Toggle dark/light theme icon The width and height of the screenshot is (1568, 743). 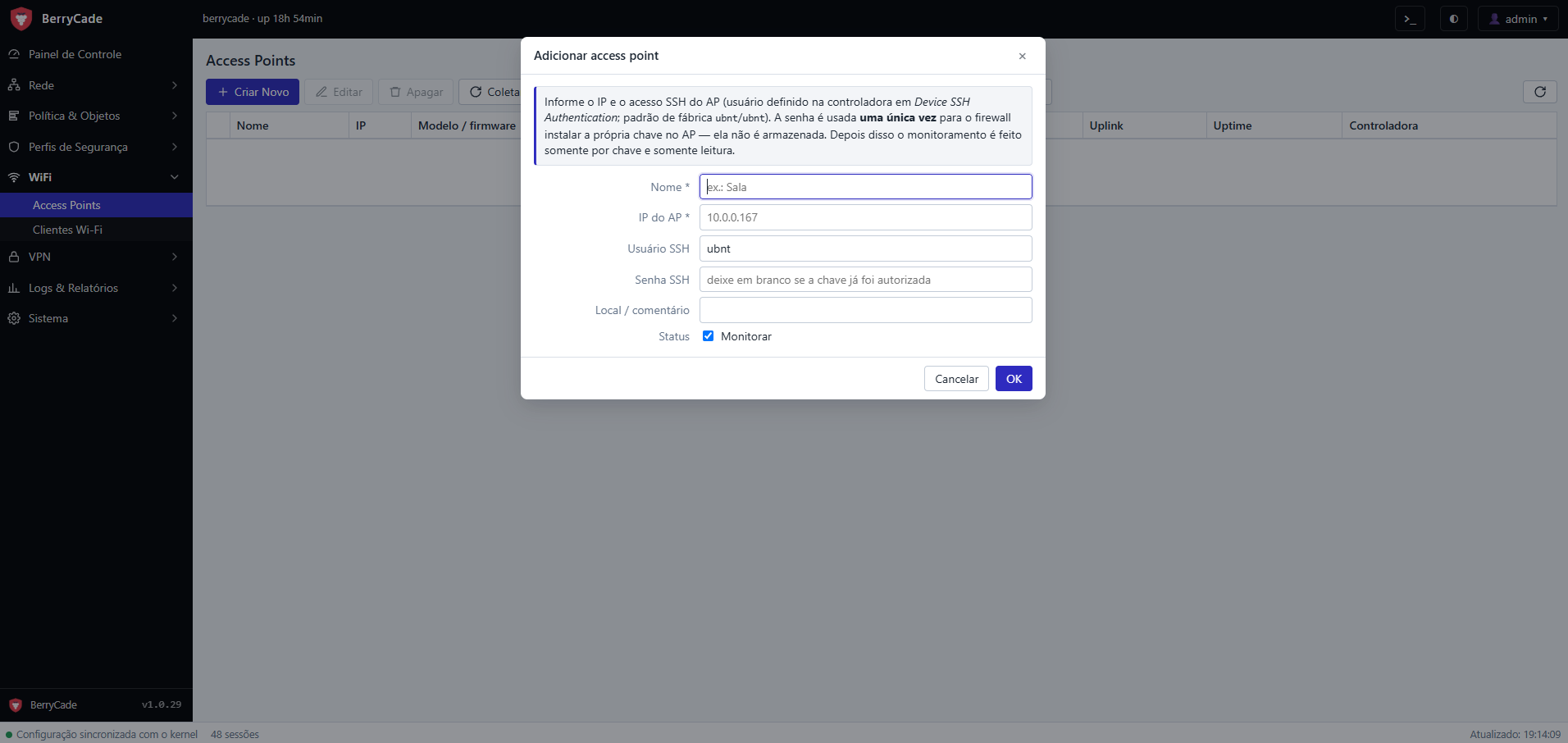(1453, 19)
